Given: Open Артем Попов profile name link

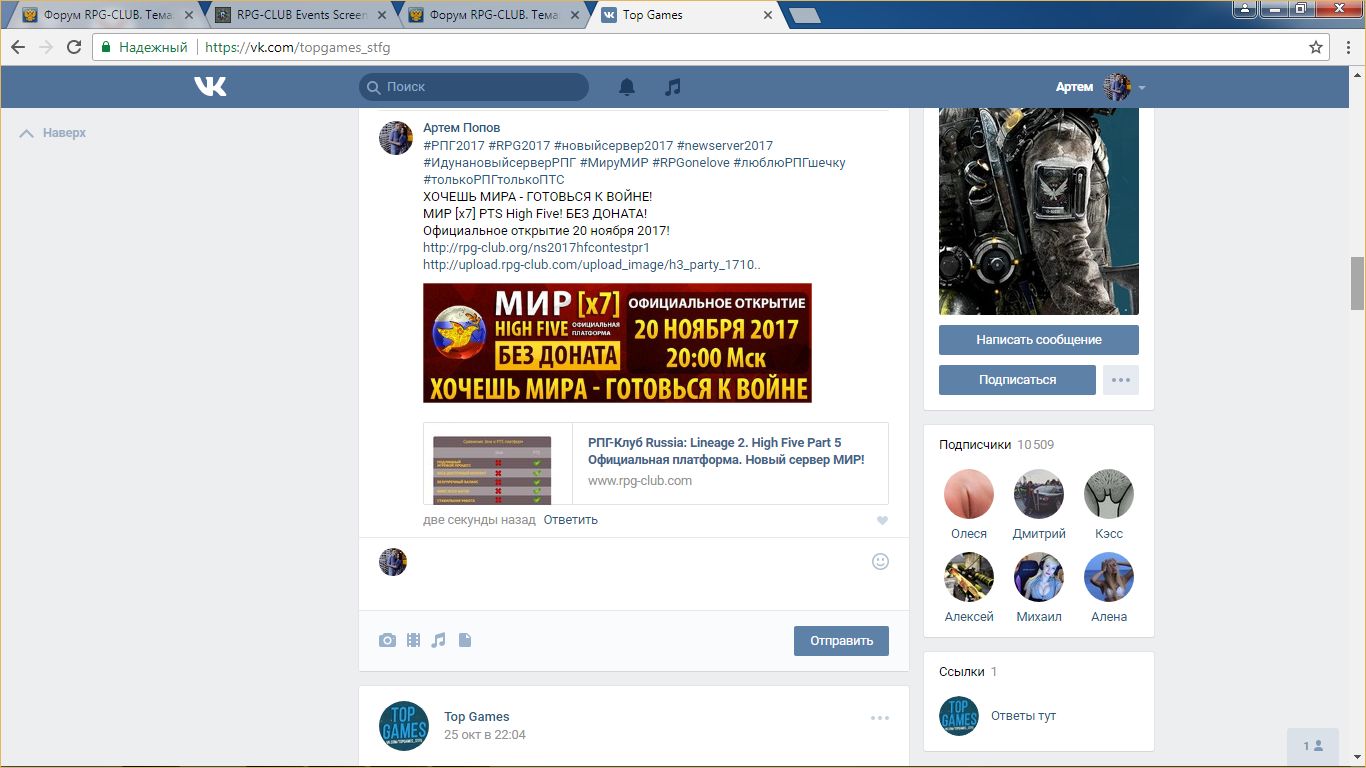Looking at the screenshot, I should (x=462, y=128).
